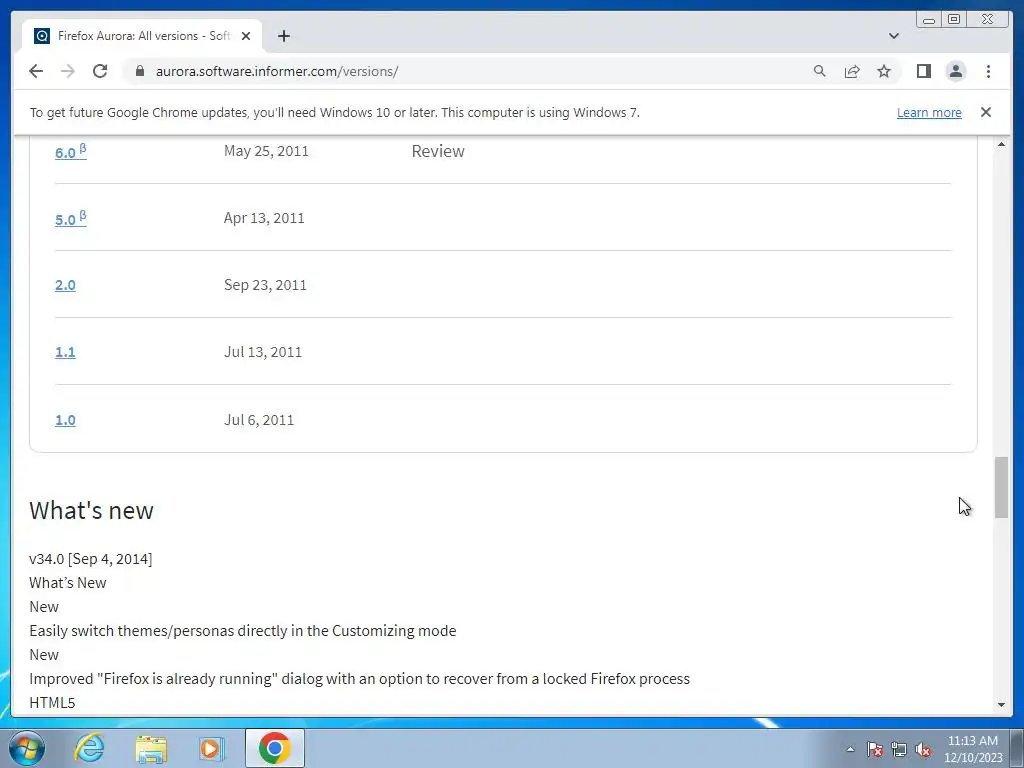1024x768 pixels.
Task: Open the version 1.0 link
Action: [65, 420]
